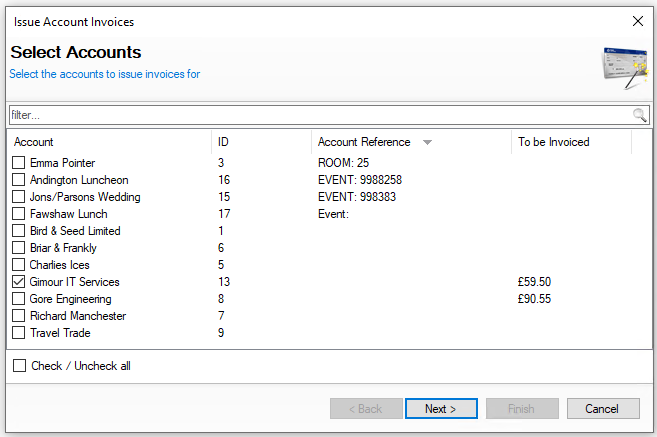657x437 pixels.
Task: Select the Fawshaw Lunch account row
Action: tap(68, 214)
